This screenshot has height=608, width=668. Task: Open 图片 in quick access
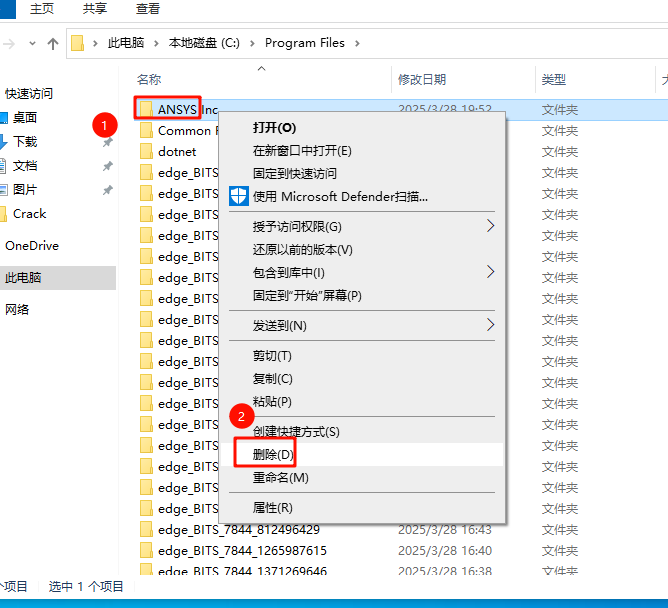click(25, 190)
